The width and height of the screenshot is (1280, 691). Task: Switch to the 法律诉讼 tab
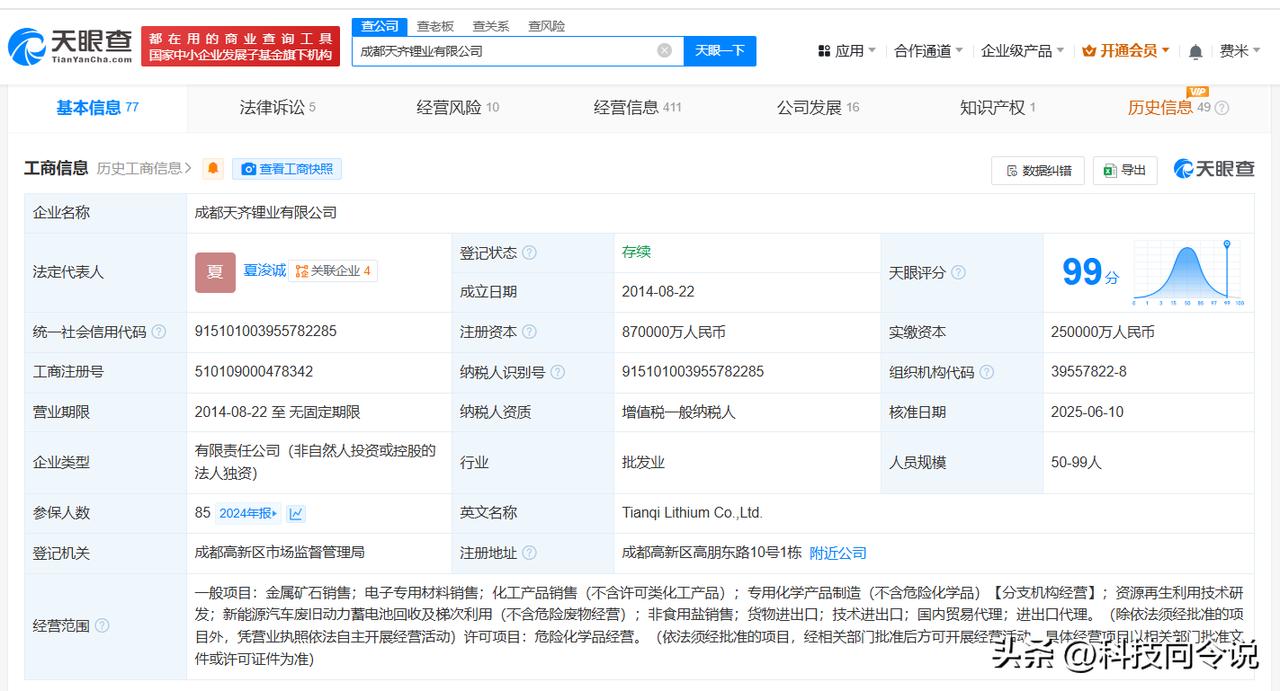point(277,108)
